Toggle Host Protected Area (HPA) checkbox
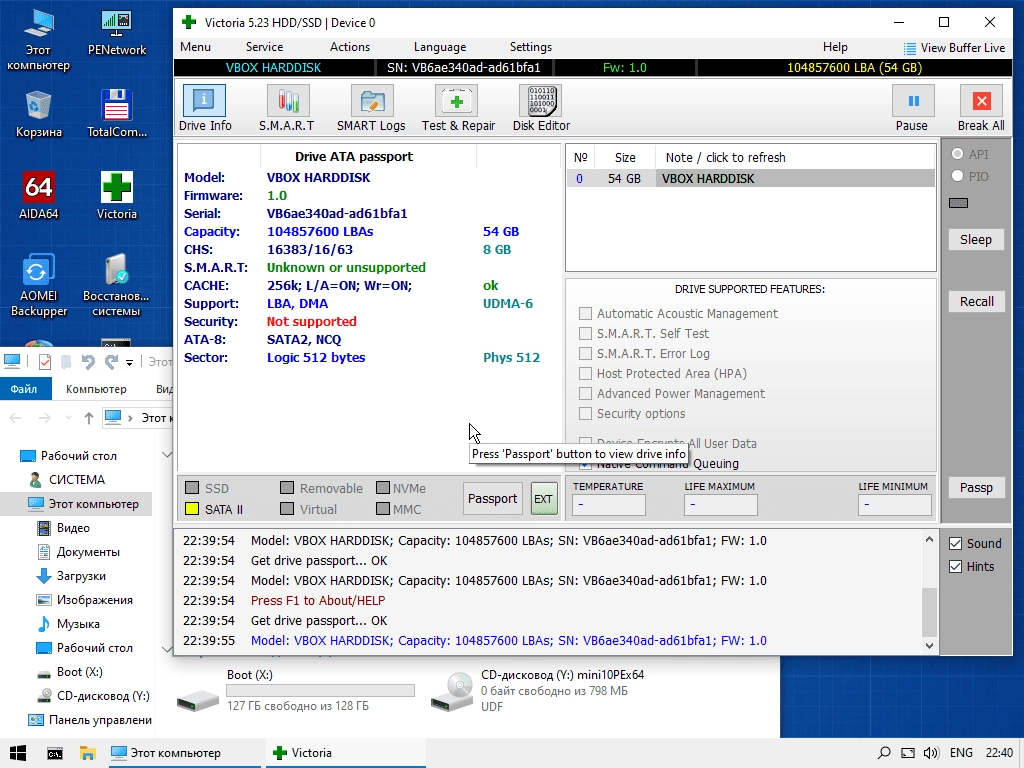 coord(585,374)
